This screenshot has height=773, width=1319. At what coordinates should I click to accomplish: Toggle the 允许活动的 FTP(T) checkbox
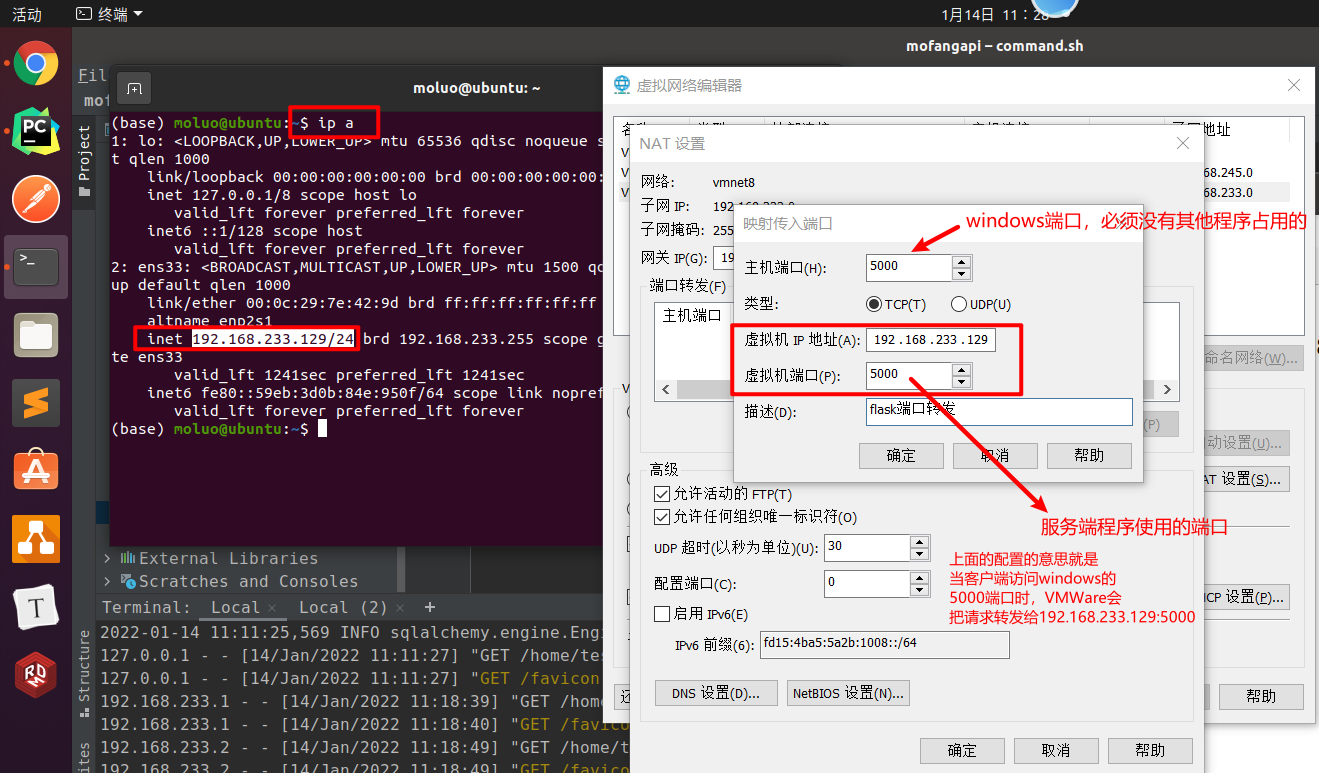tap(661, 494)
